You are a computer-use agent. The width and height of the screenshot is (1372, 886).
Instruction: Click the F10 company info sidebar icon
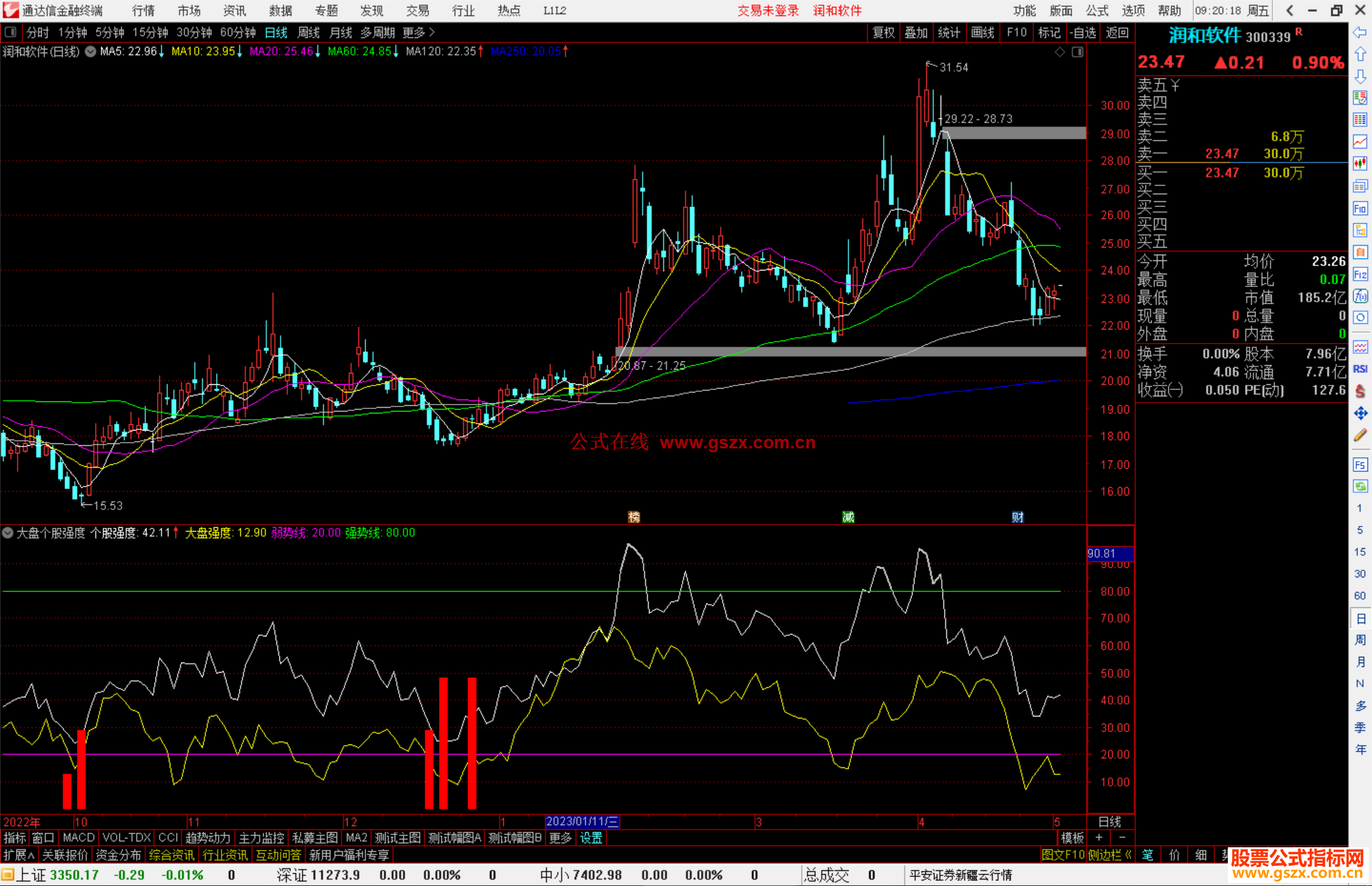1360,208
